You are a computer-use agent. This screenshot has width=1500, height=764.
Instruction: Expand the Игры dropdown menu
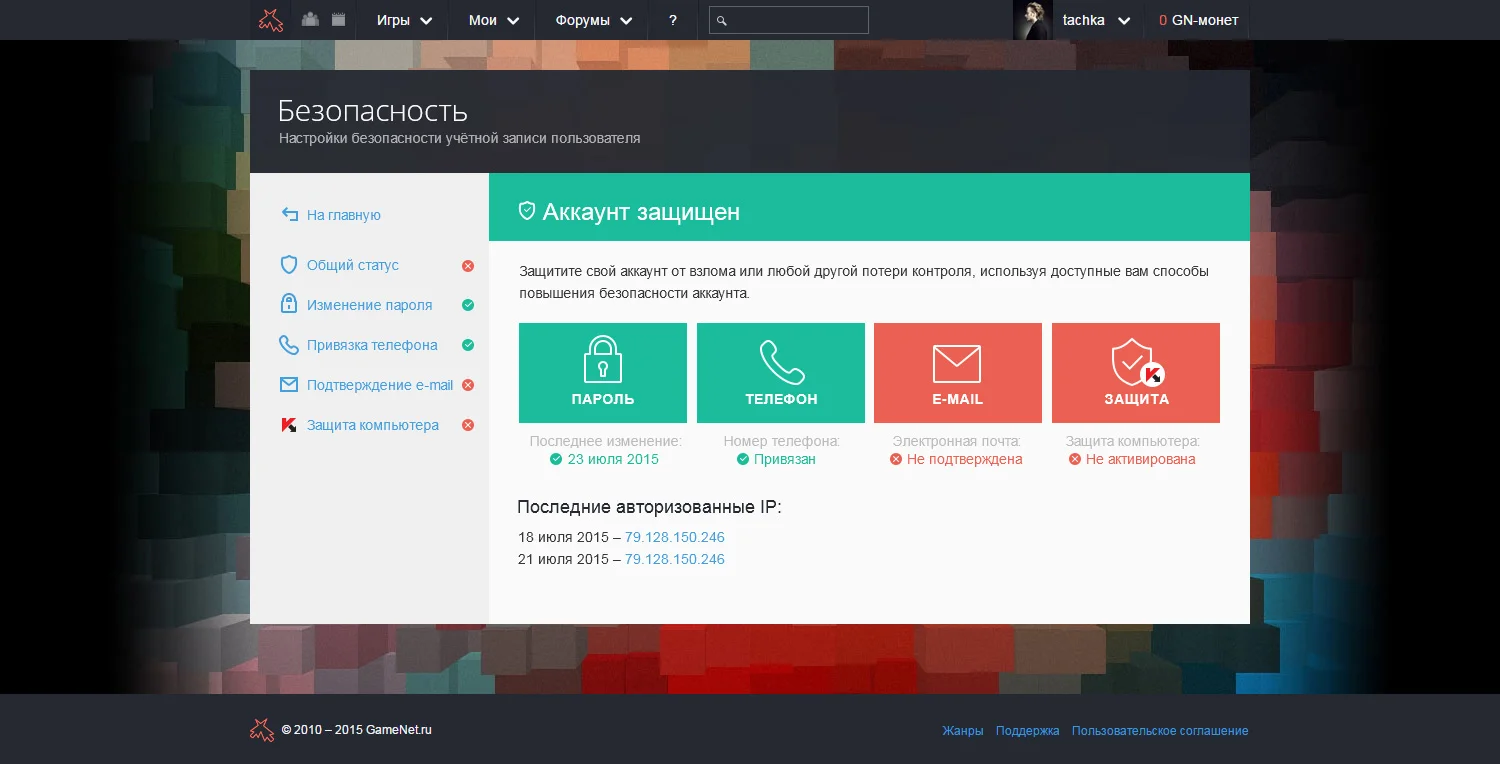pos(404,20)
